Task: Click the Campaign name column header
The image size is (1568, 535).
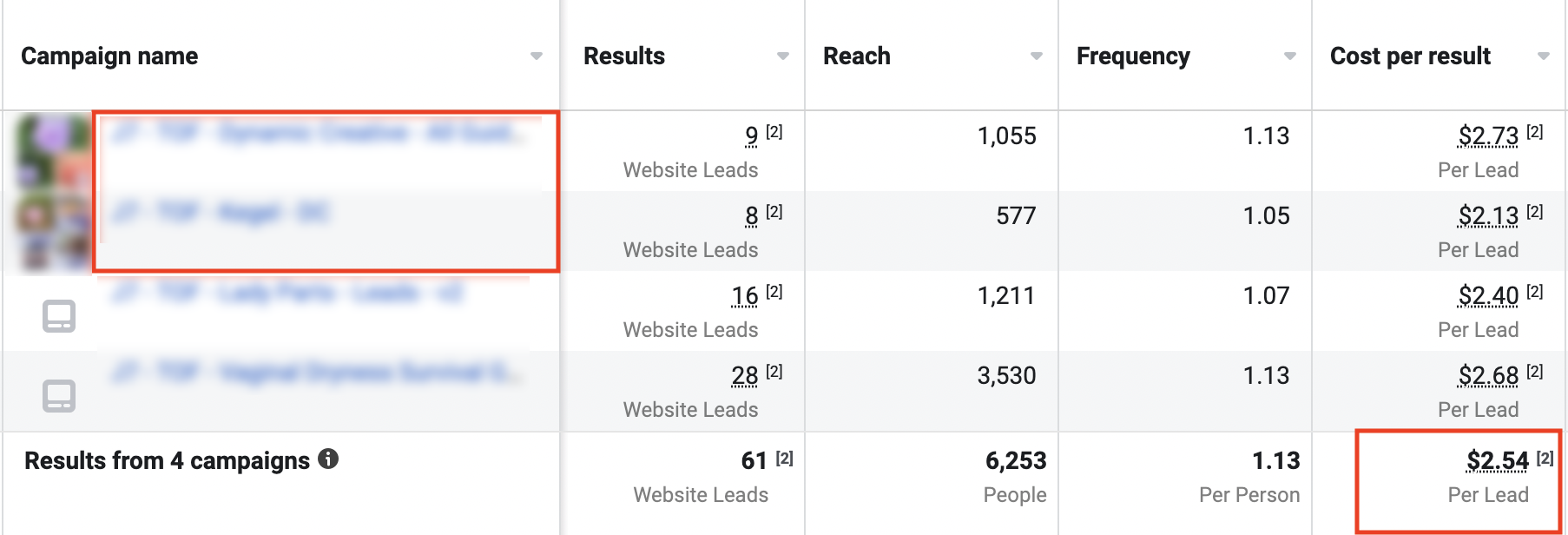Action: [109, 56]
